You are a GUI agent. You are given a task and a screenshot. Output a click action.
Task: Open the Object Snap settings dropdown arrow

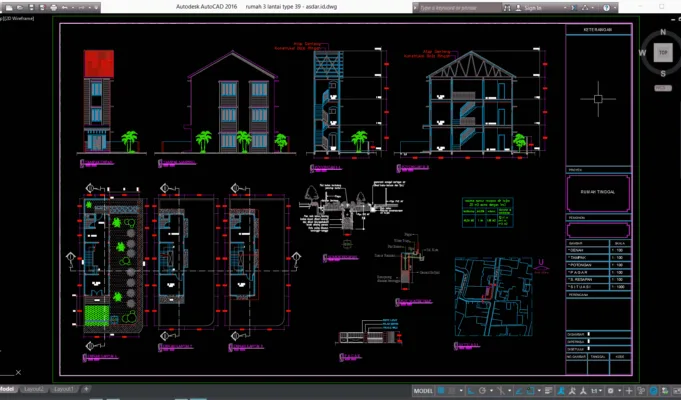click(x=539, y=391)
